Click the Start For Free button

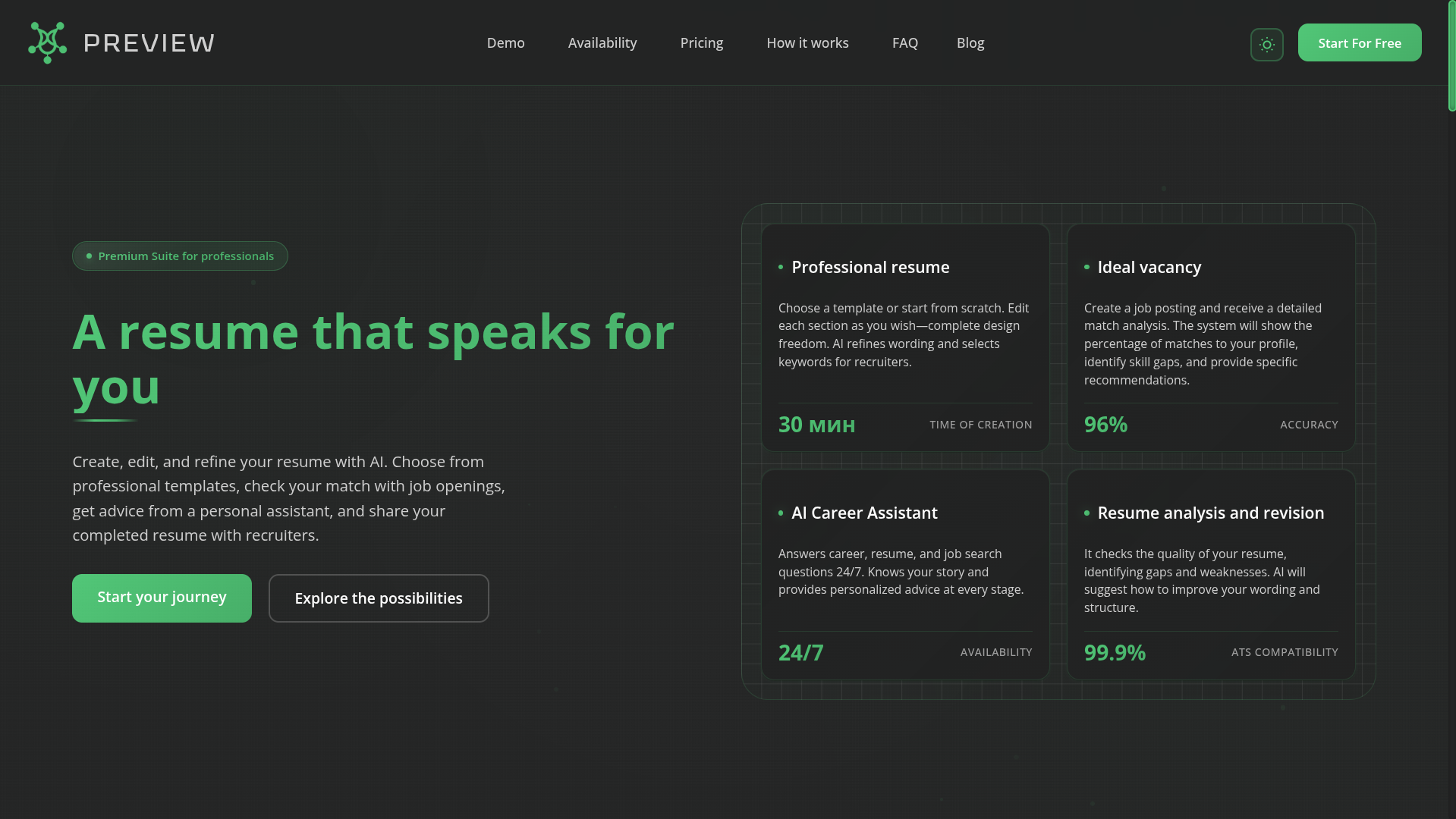pyautogui.click(x=1360, y=42)
